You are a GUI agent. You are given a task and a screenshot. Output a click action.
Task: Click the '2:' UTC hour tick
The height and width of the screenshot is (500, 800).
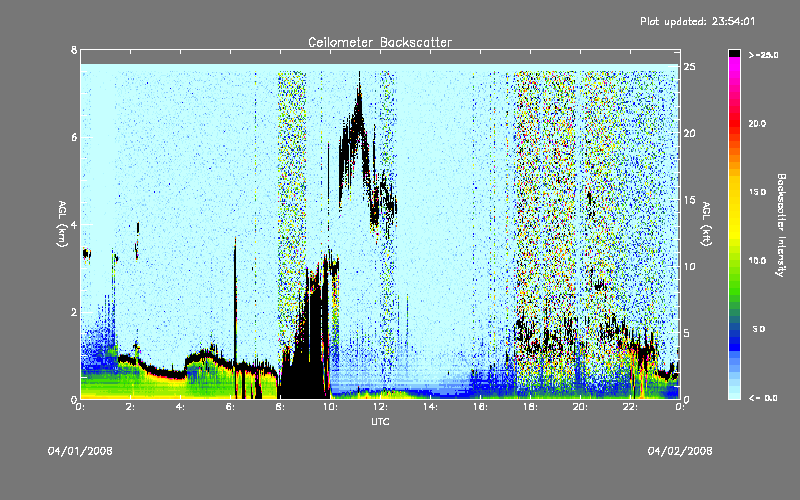131,407
